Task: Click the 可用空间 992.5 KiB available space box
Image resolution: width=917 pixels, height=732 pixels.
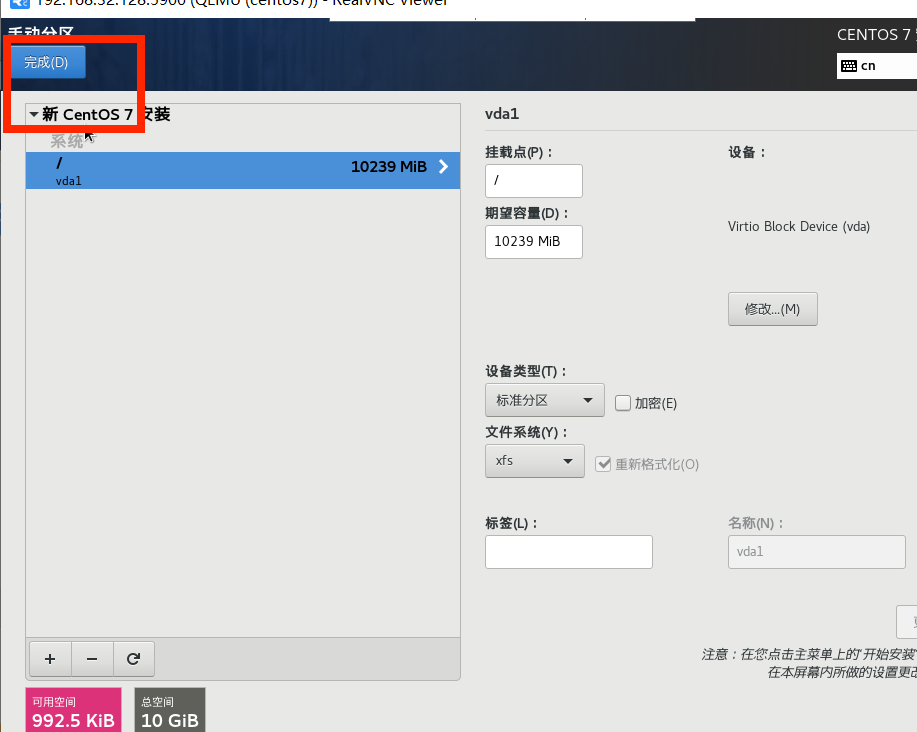Action: 74,710
